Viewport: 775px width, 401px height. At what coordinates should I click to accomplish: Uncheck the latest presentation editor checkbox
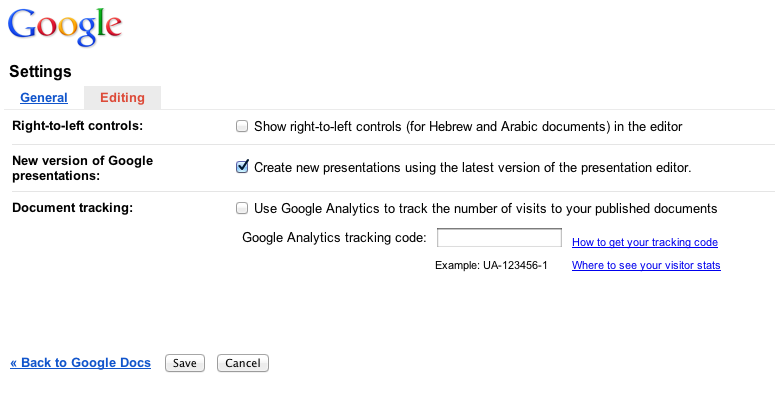click(242, 167)
